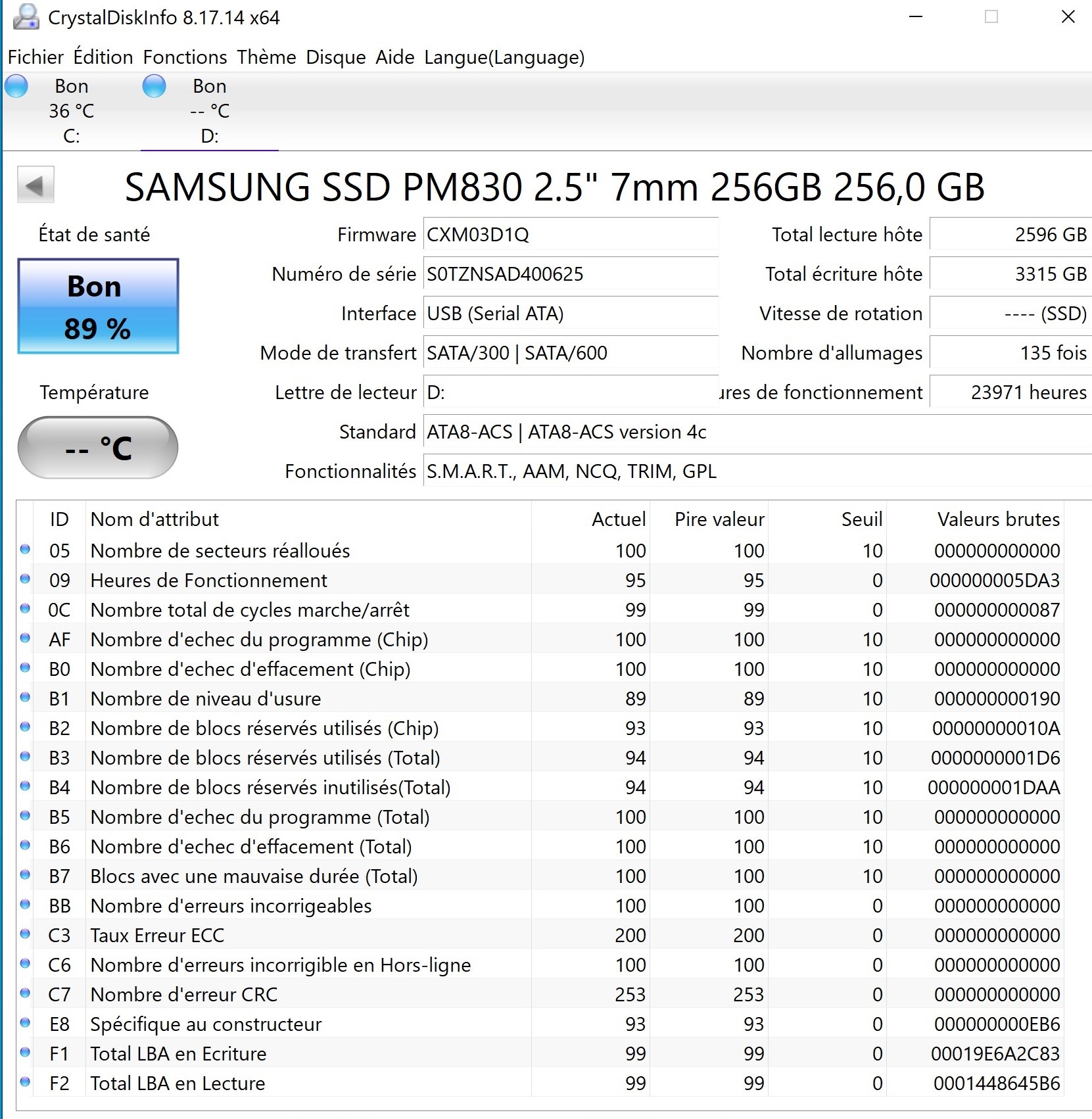
Task: Open the Fichier menu
Action: tap(36, 57)
